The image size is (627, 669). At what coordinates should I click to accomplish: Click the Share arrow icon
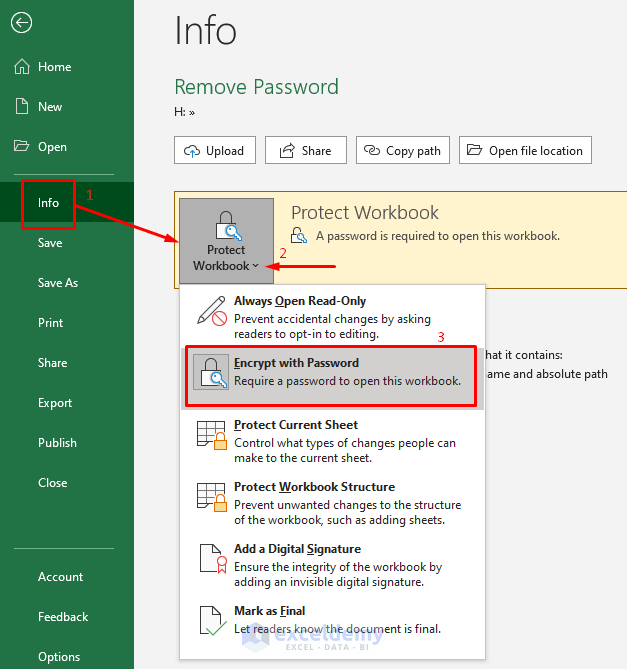click(287, 151)
